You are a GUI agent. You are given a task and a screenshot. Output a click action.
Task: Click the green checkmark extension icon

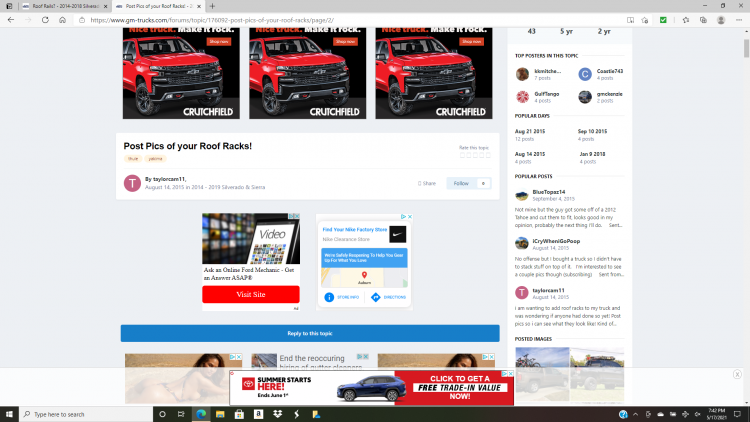pyautogui.click(x=663, y=20)
